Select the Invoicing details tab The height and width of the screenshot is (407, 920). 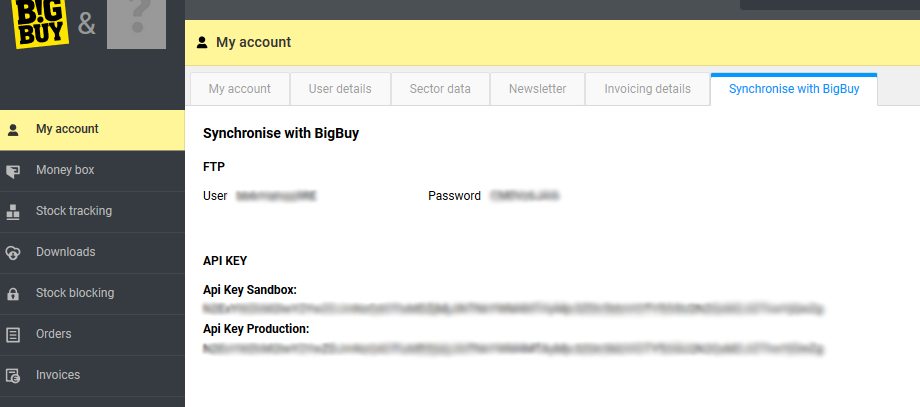point(647,89)
